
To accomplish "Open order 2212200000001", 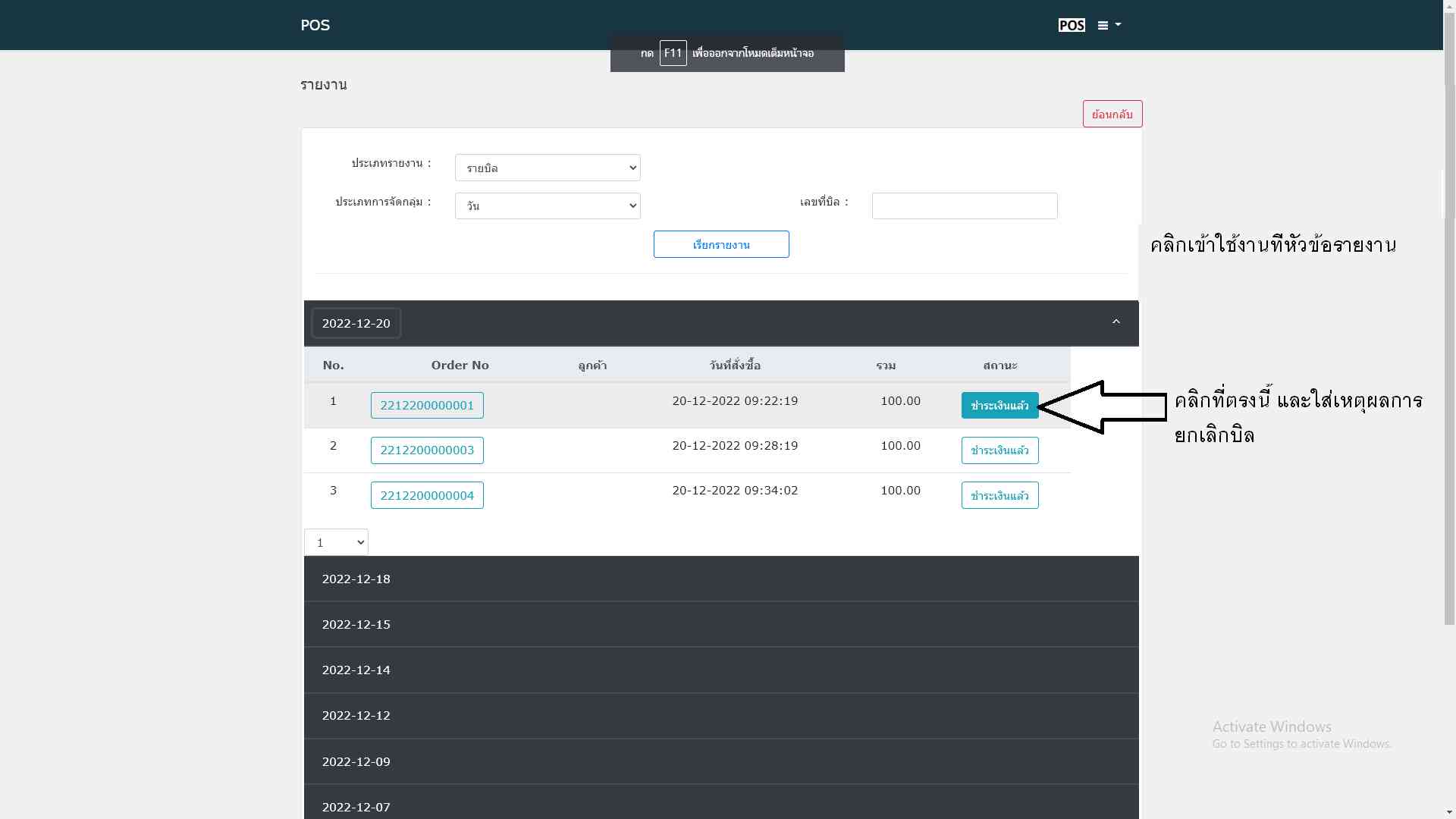I will click(x=427, y=405).
